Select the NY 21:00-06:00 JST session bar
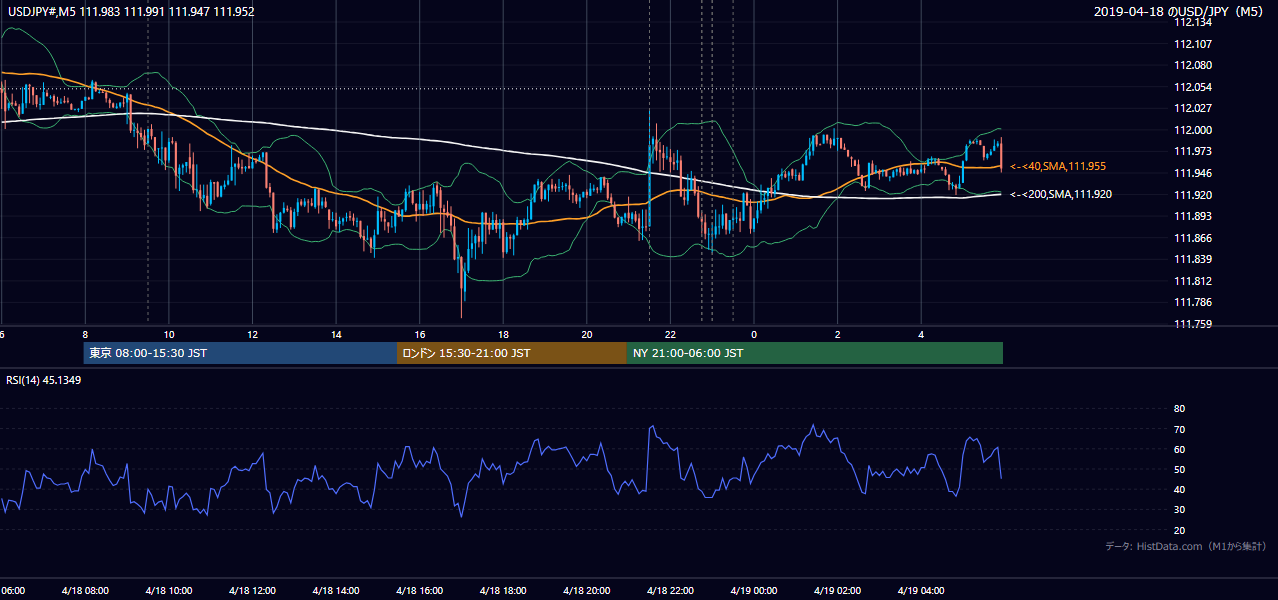 pyautogui.click(x=815, y=353)
